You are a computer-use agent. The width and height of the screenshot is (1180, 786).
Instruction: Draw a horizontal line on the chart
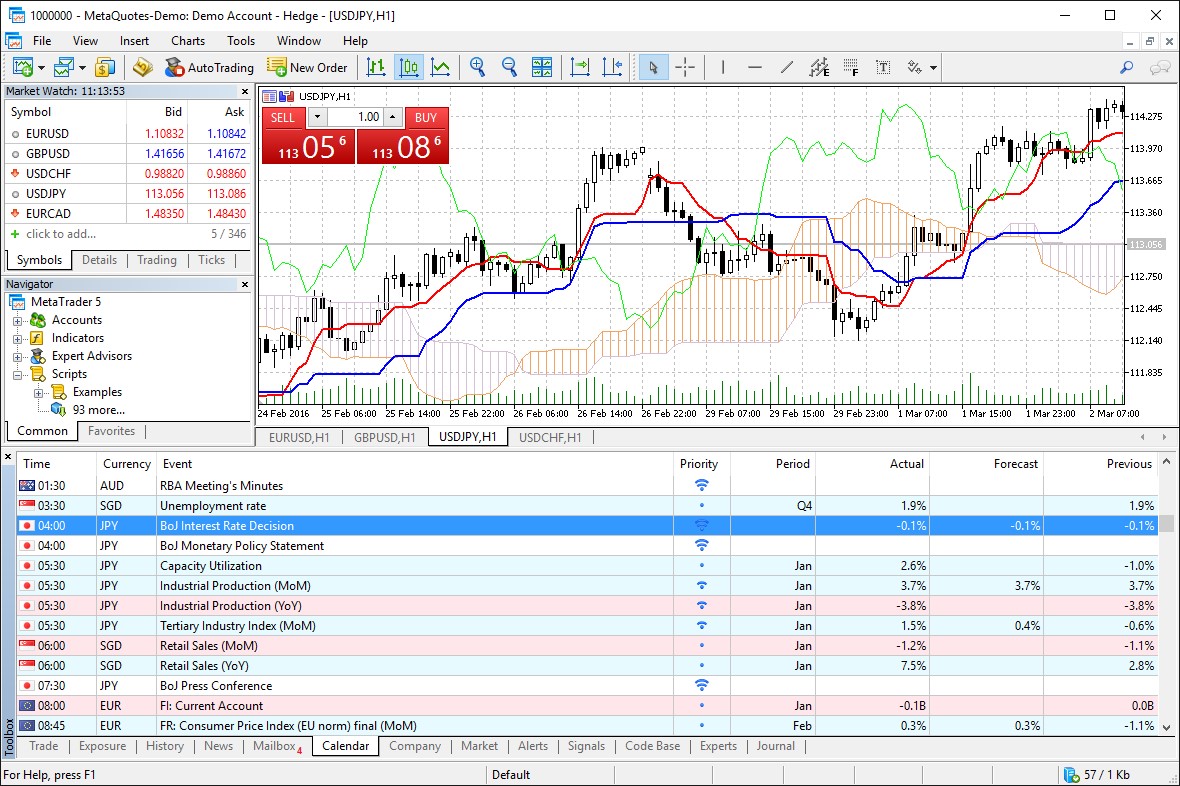tap(756, 67)
